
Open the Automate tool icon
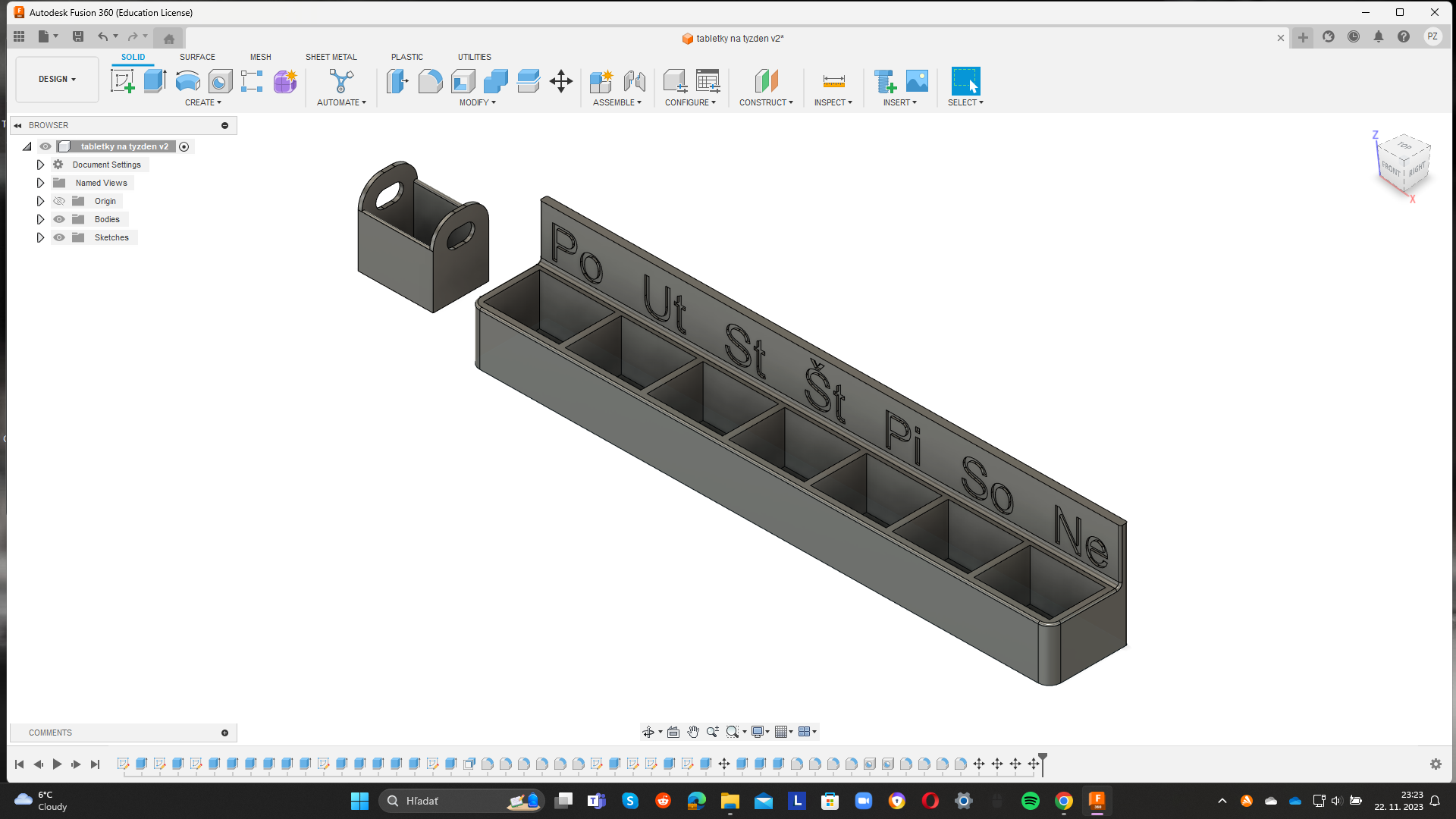point(341,81)
